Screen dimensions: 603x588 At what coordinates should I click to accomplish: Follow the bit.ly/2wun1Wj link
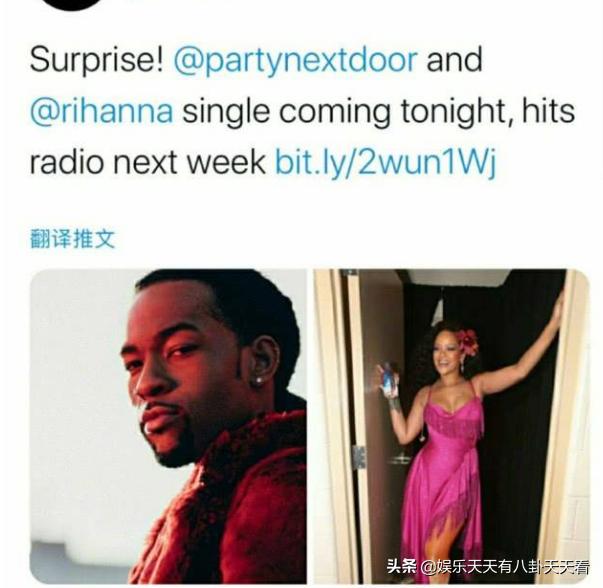386,162
